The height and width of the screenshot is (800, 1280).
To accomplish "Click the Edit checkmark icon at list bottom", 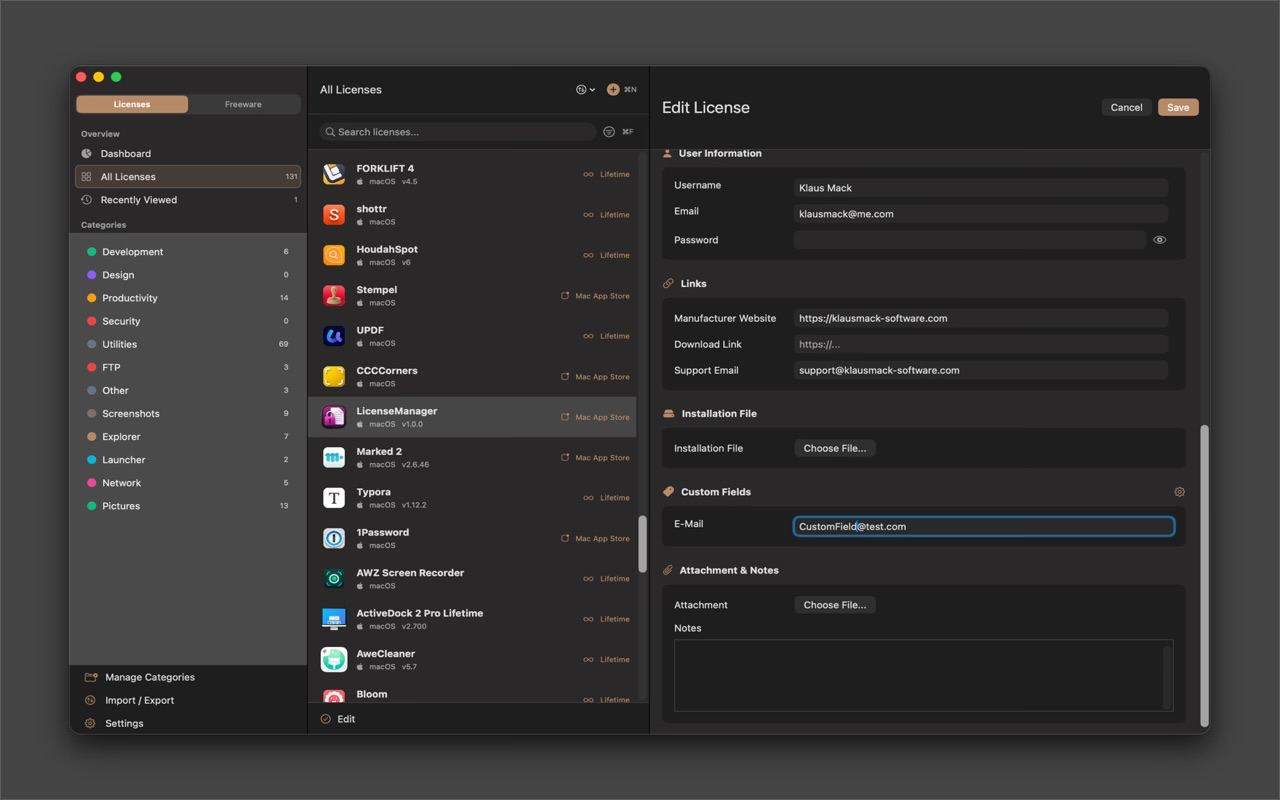I will click(326, 719).
